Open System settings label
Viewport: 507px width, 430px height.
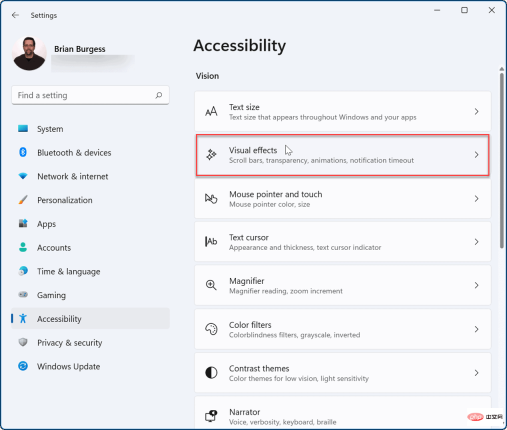tap(50, 129)
